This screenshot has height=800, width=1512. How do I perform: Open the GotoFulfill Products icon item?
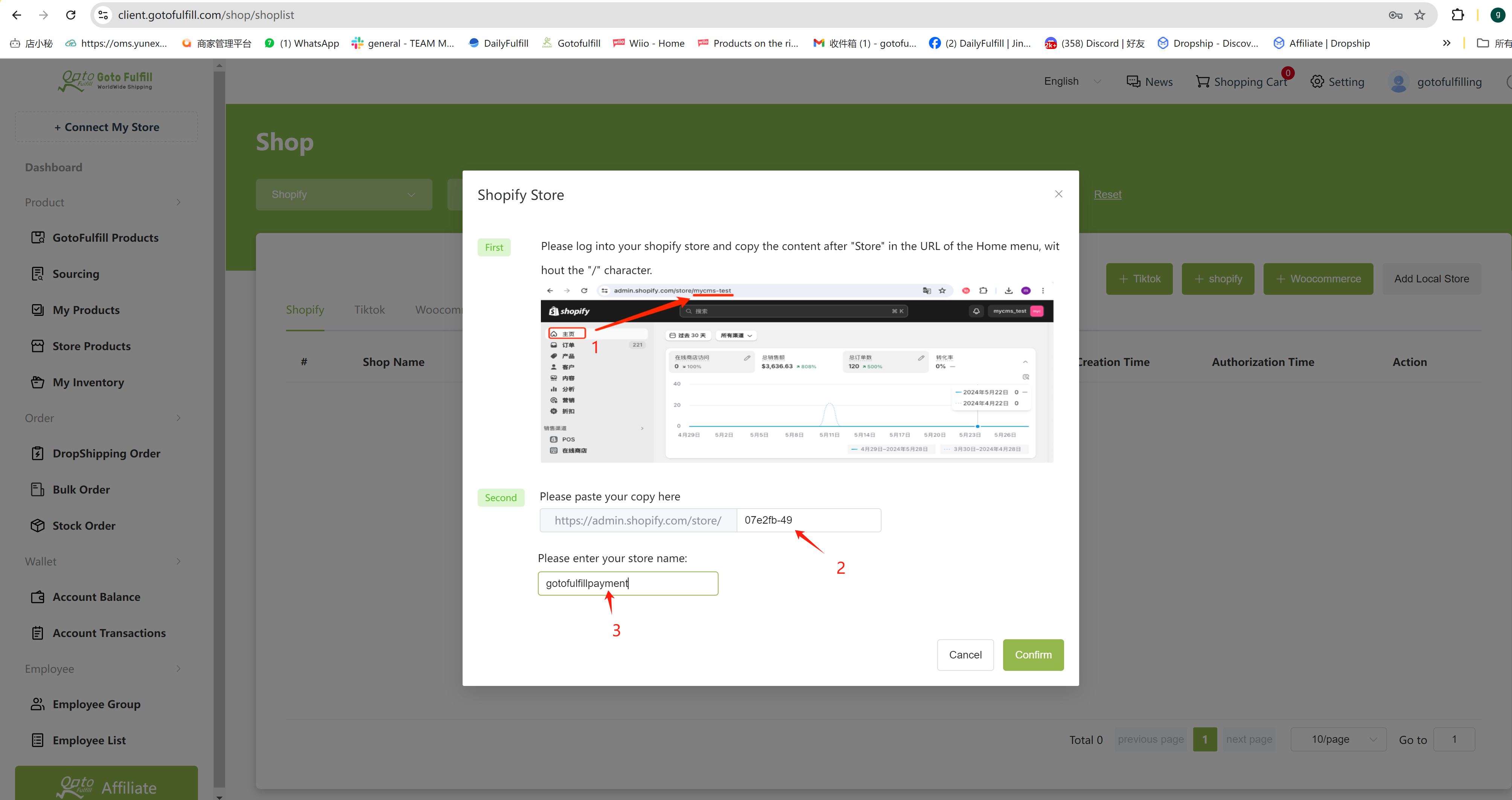[38, 237]
